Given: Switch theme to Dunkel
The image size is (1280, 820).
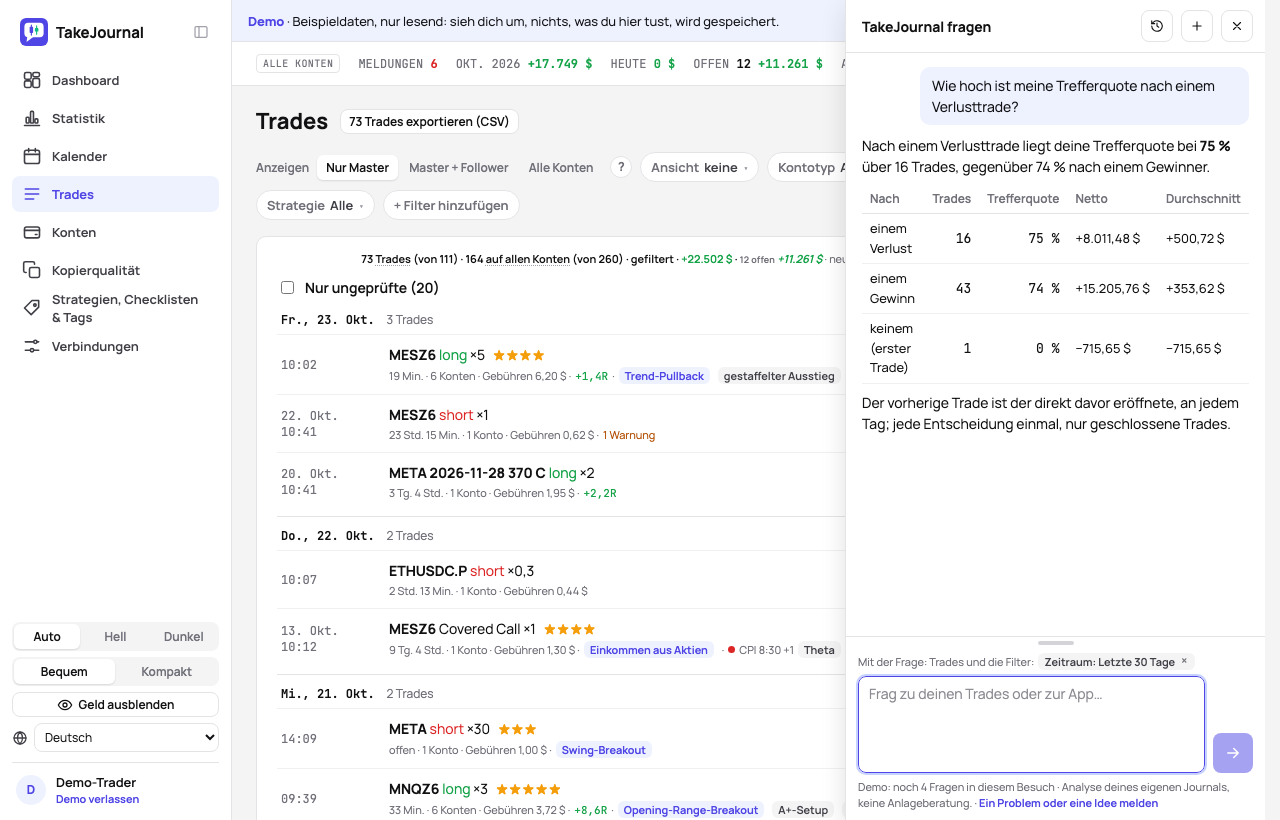Looking at the screenshot, I should (183, 637).
